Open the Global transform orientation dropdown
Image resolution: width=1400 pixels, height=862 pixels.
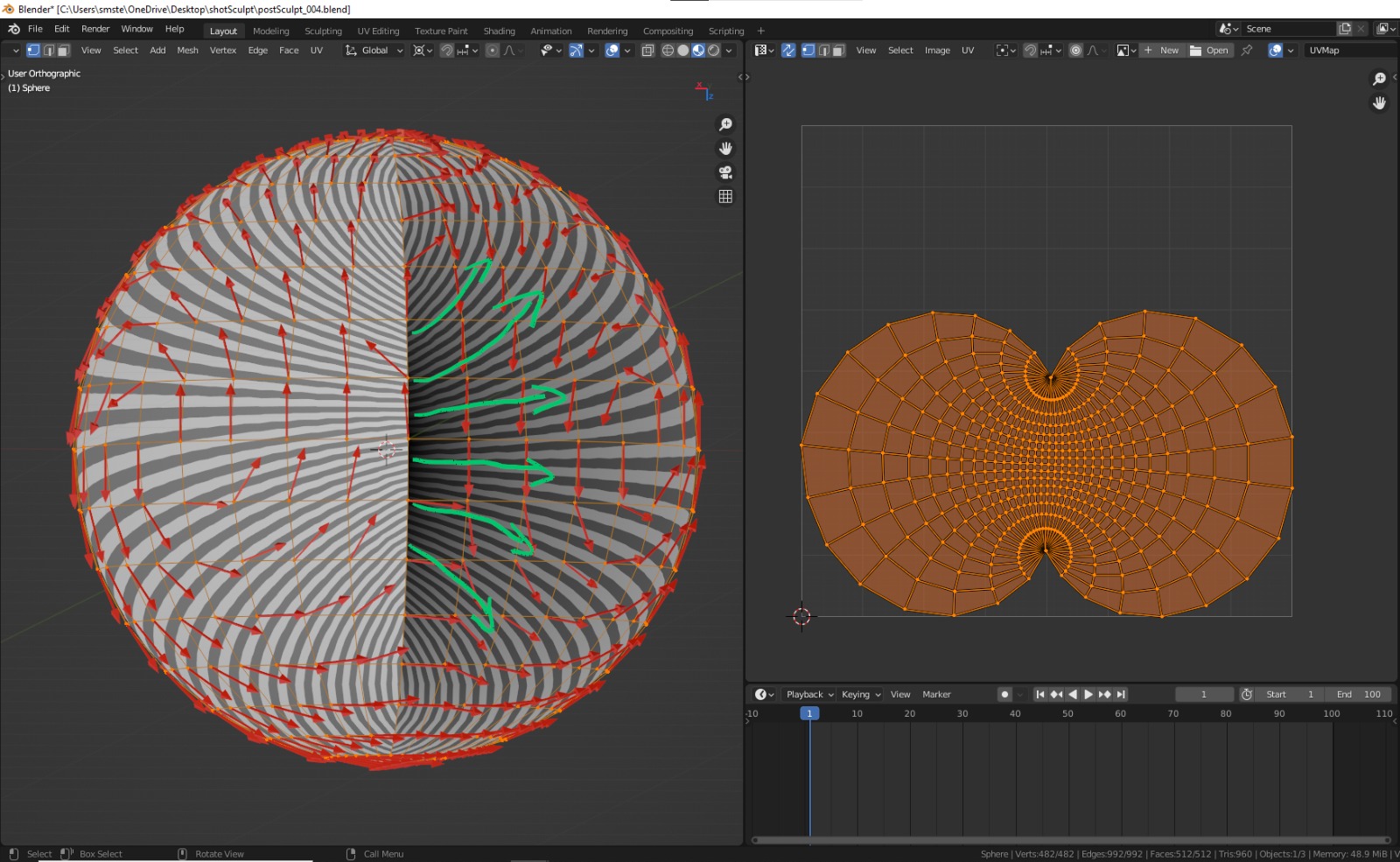tap(374, 50)
